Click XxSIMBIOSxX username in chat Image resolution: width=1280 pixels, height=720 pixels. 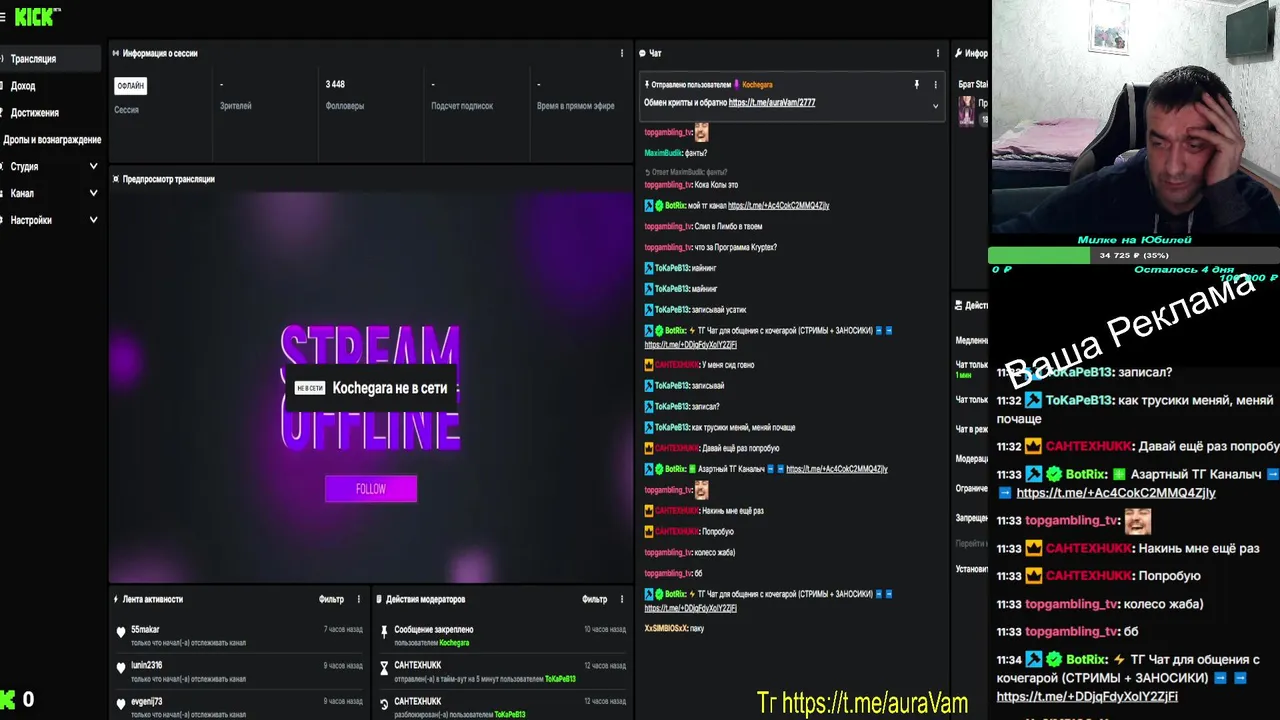point(665,628)
